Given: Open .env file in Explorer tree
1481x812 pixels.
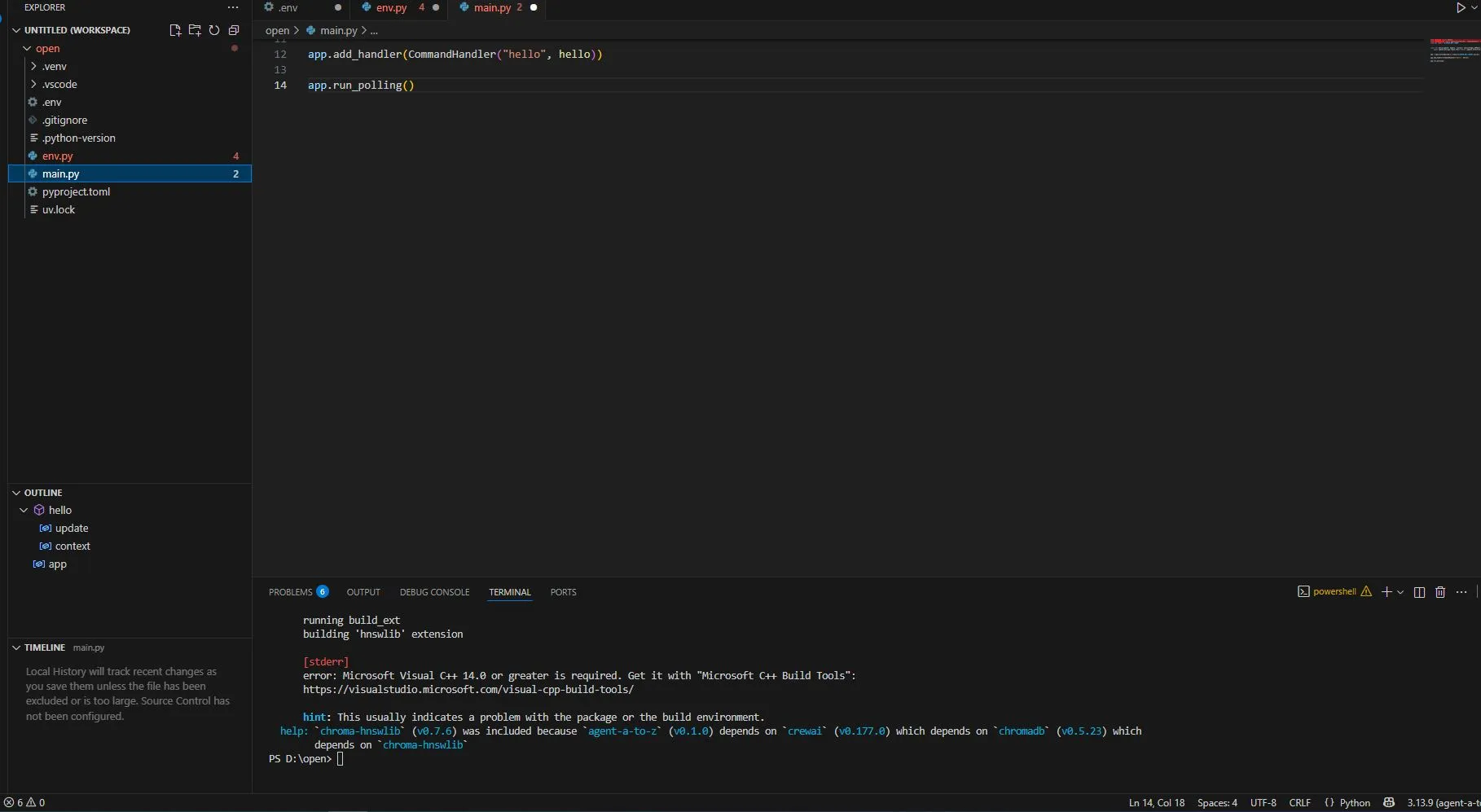Looking at the screenshot, I should click(130, 103).
